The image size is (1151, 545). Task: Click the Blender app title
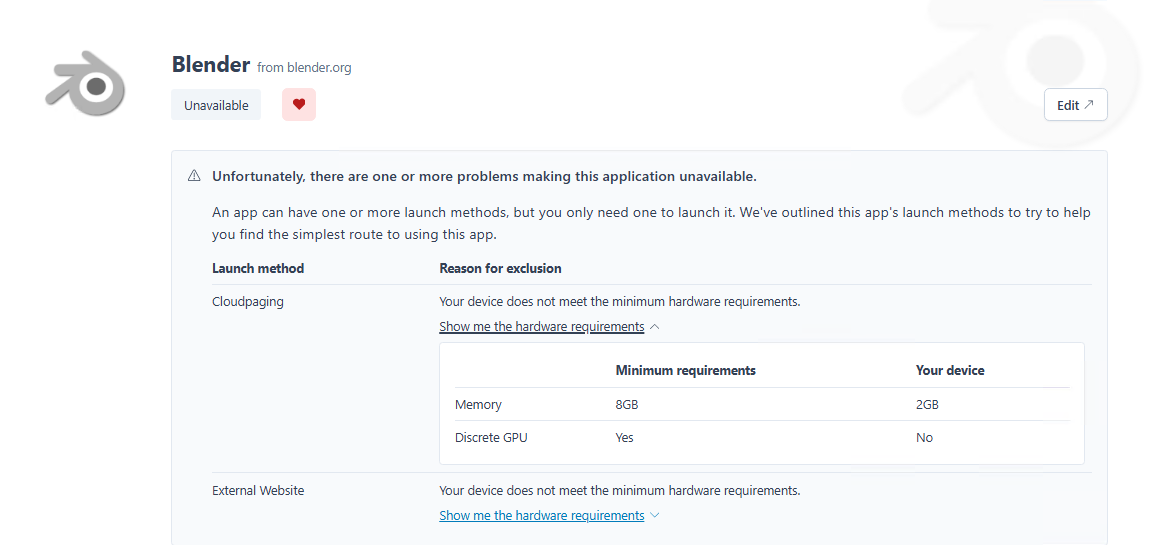coord(210,65)
